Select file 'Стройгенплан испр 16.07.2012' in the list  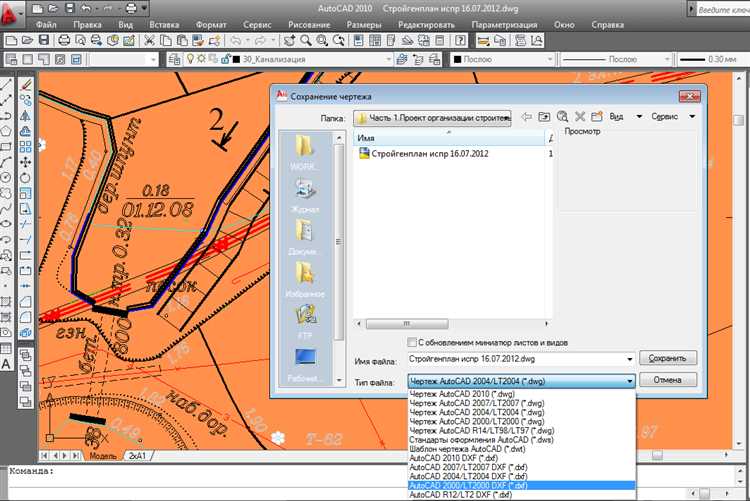pos(430,154)
